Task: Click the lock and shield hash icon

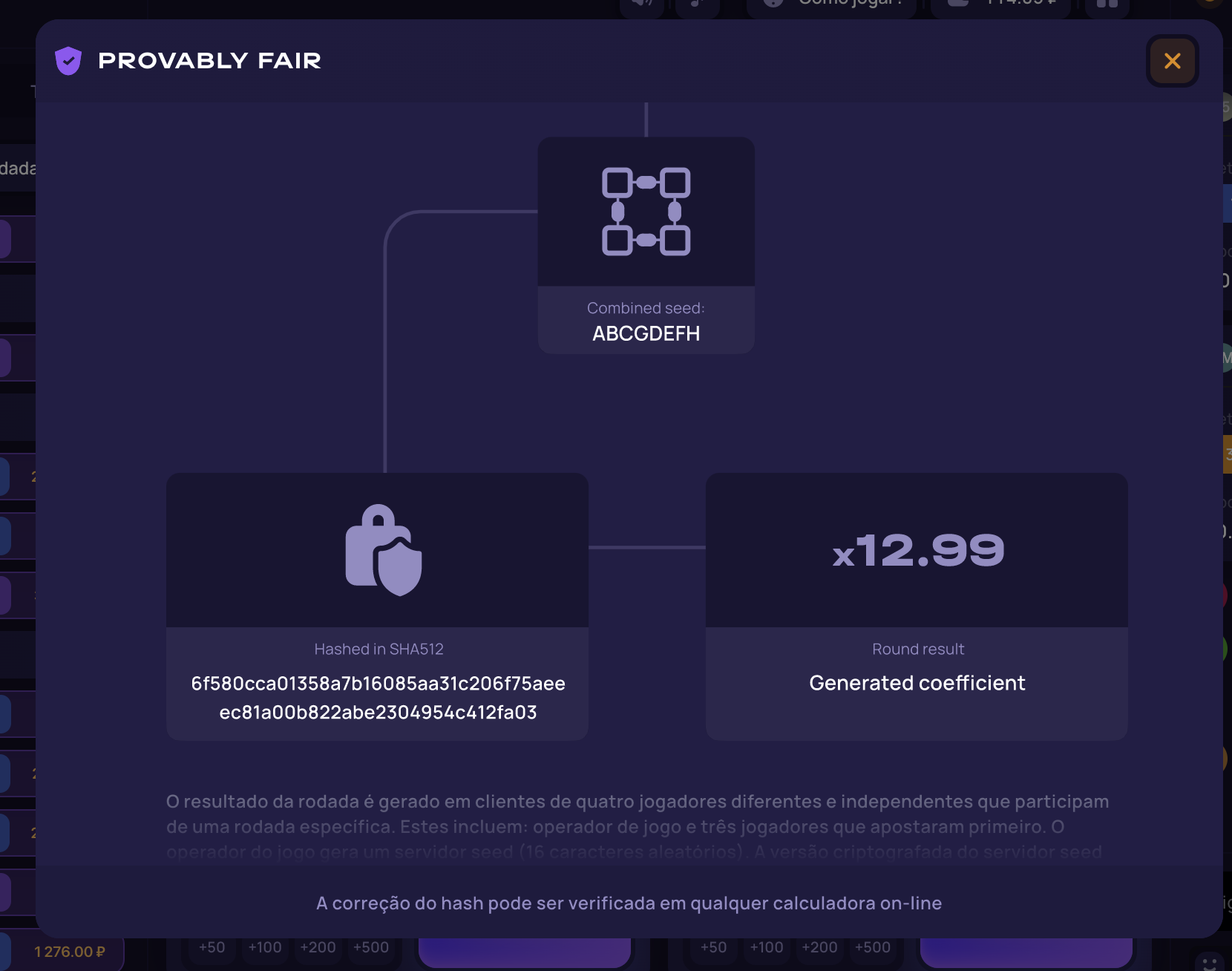Action: pos(383,550)
